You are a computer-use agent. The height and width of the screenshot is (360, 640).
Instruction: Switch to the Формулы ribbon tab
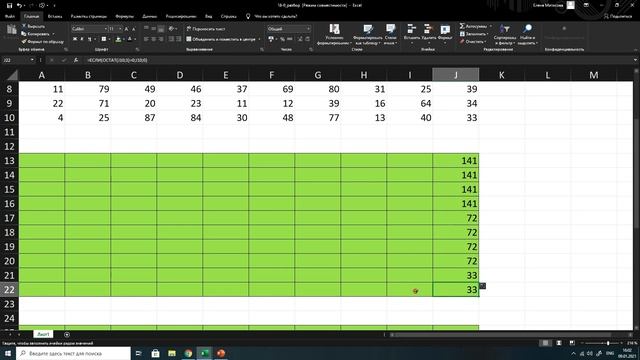(x=124, y=16)
